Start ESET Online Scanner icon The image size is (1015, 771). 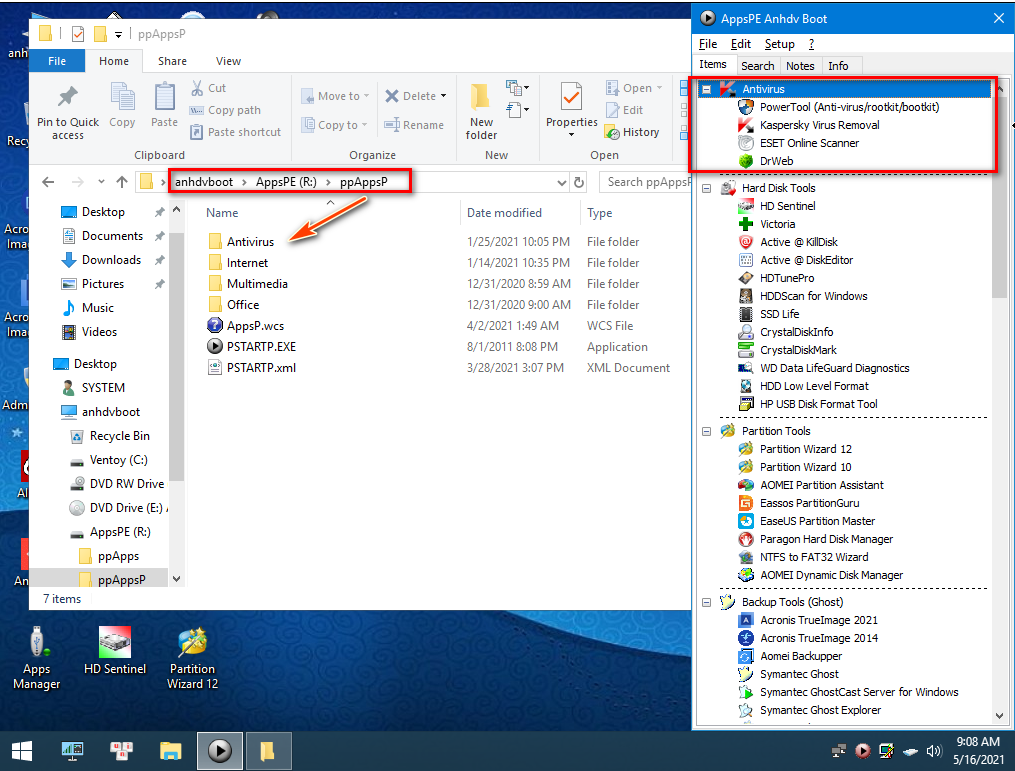tap(746, 143)
